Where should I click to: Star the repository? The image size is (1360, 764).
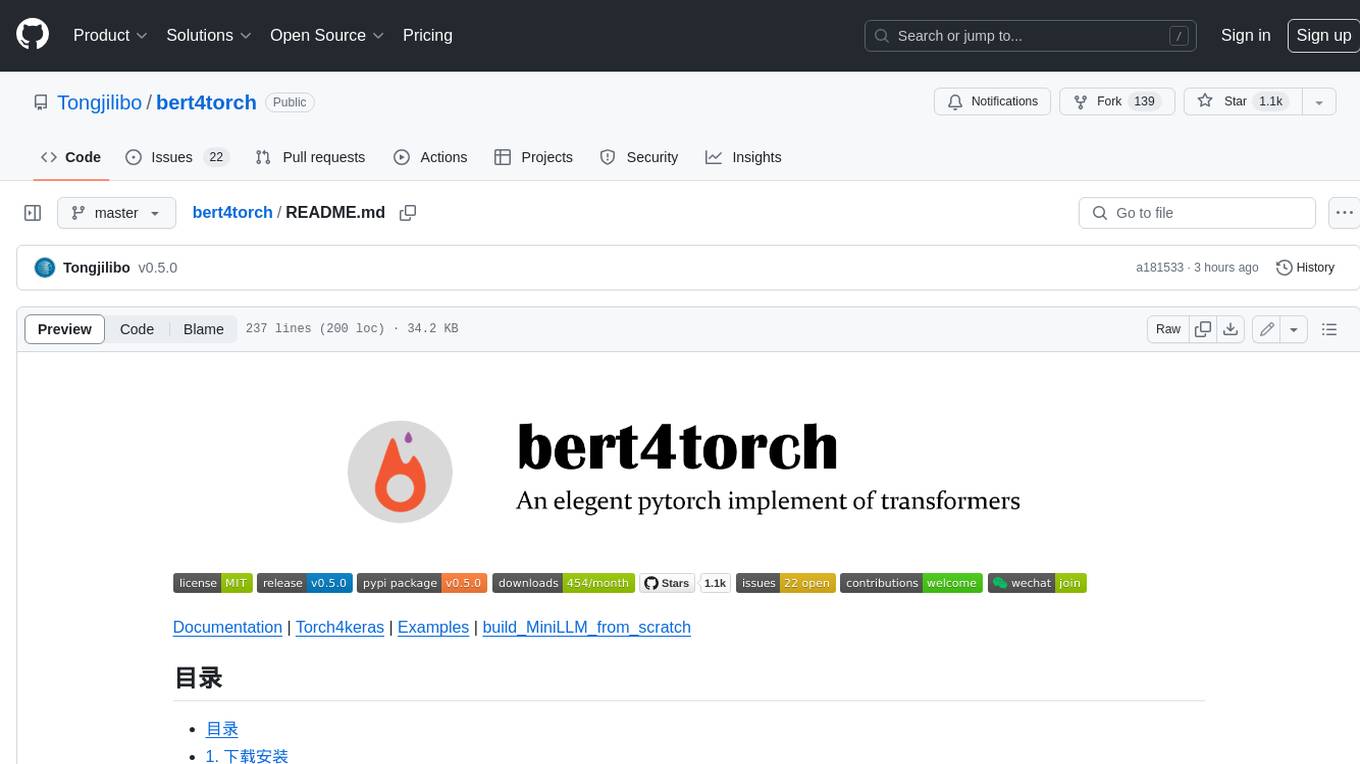[x=1242, y=101]
